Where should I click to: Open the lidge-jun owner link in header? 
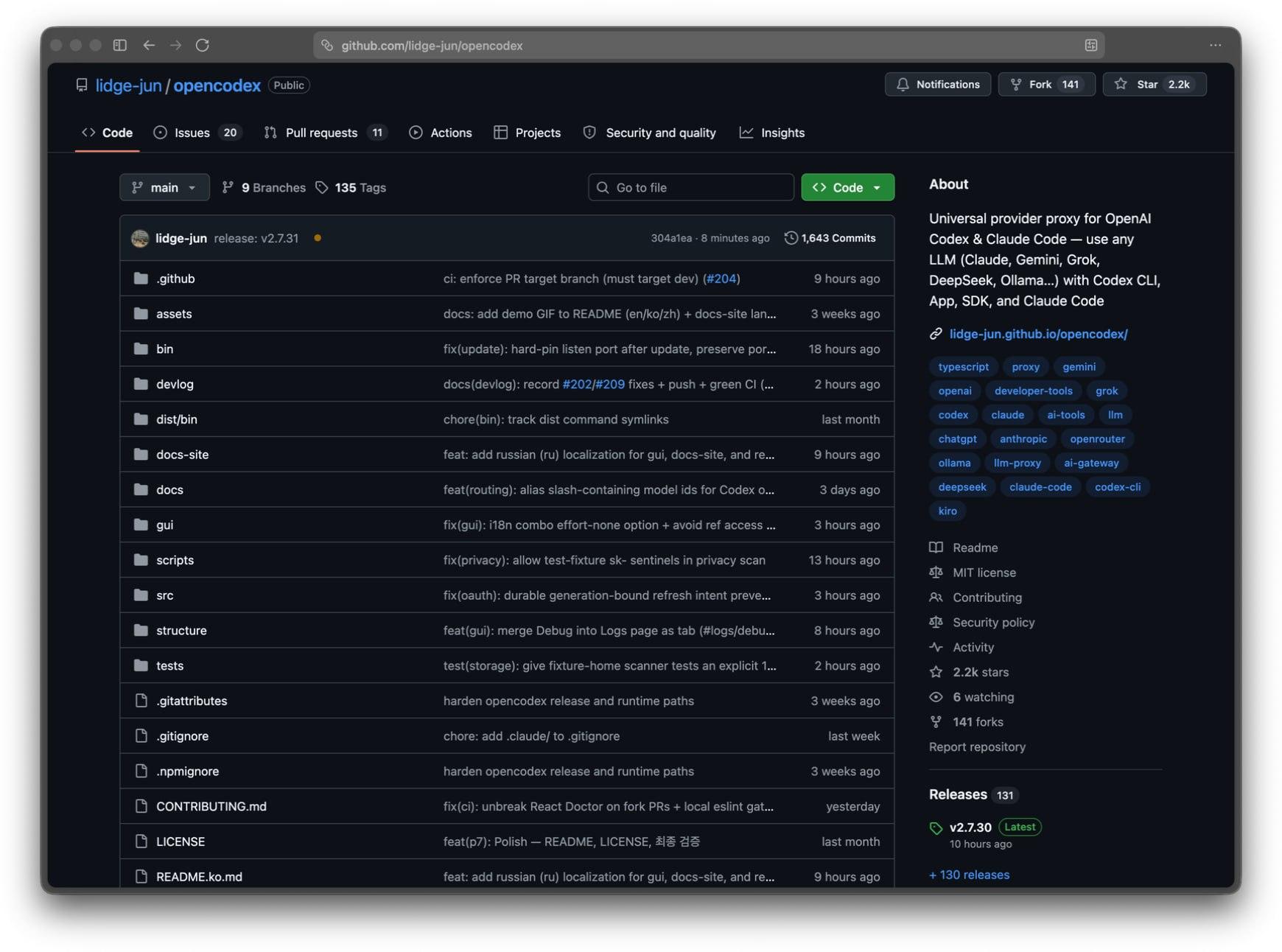coord(128,85)
